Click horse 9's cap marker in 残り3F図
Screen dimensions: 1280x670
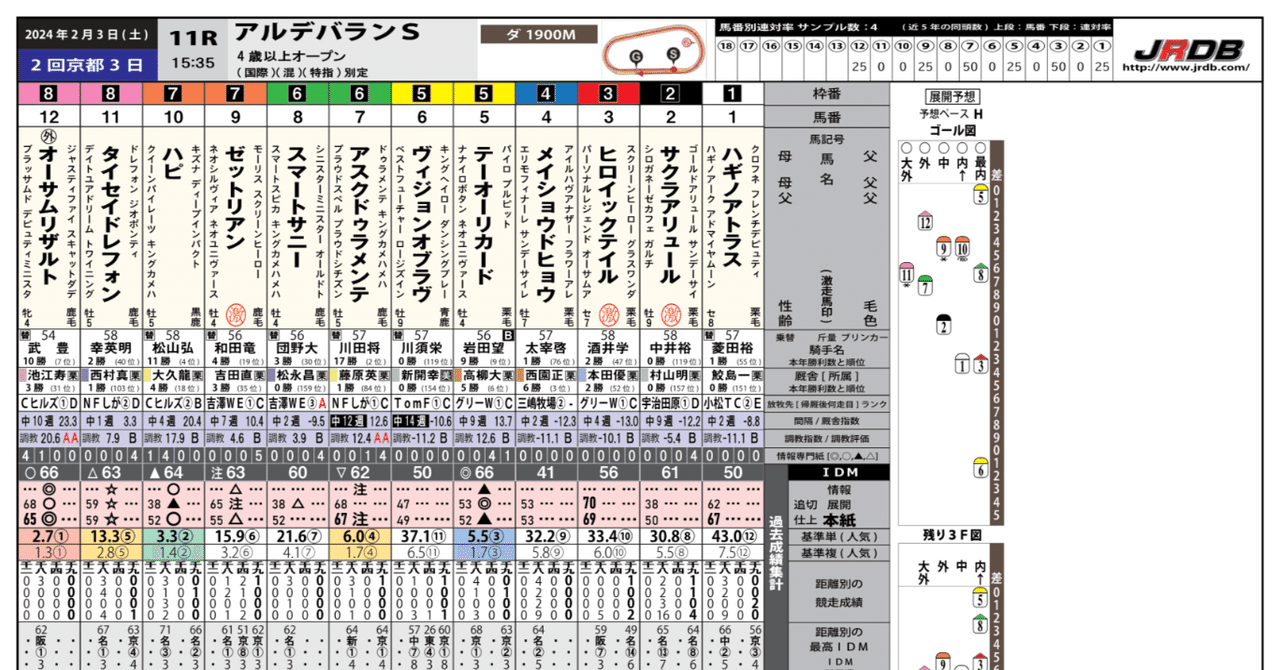[x=943, y=662]
